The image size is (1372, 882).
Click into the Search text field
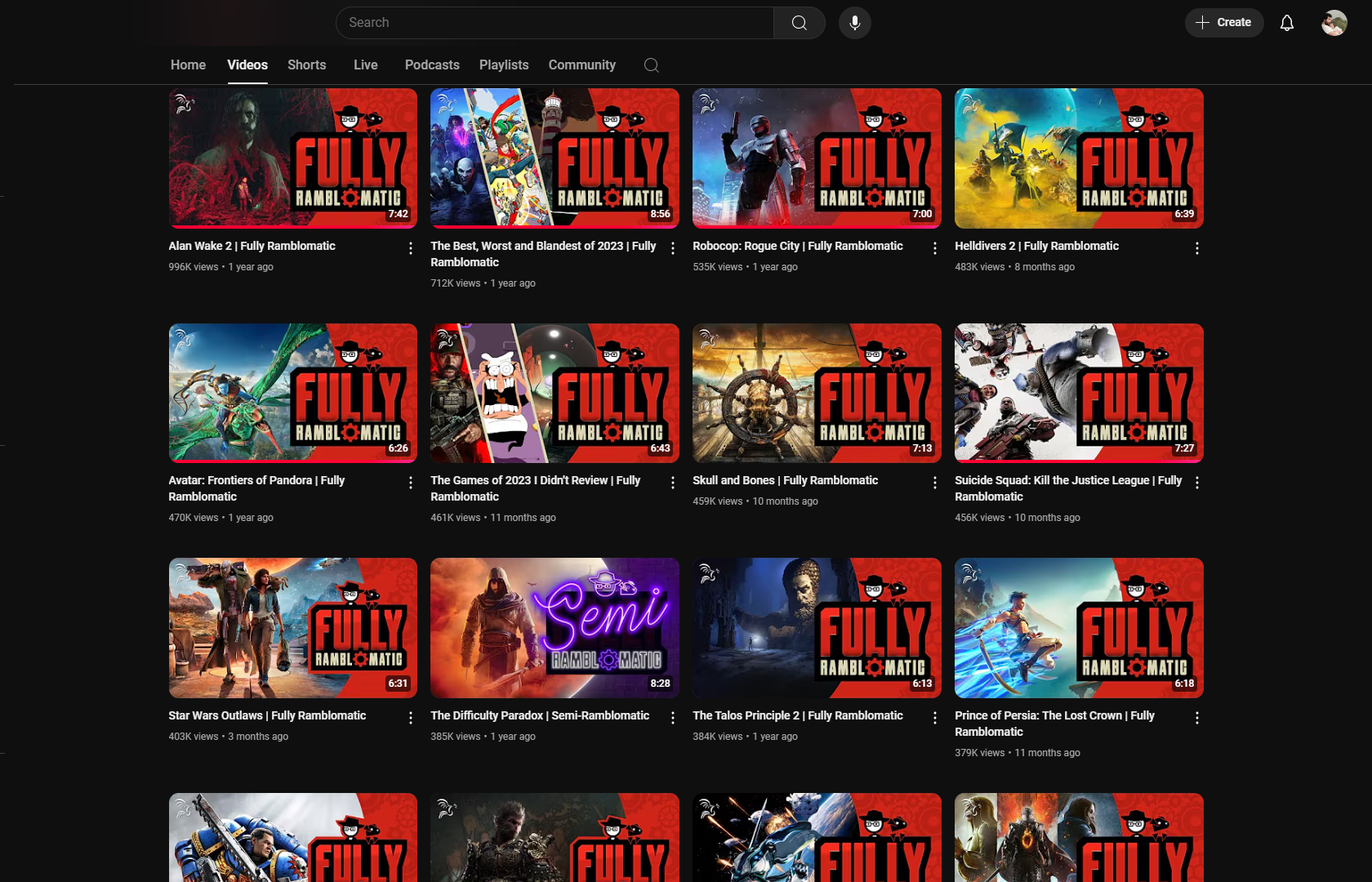(555, 23)
